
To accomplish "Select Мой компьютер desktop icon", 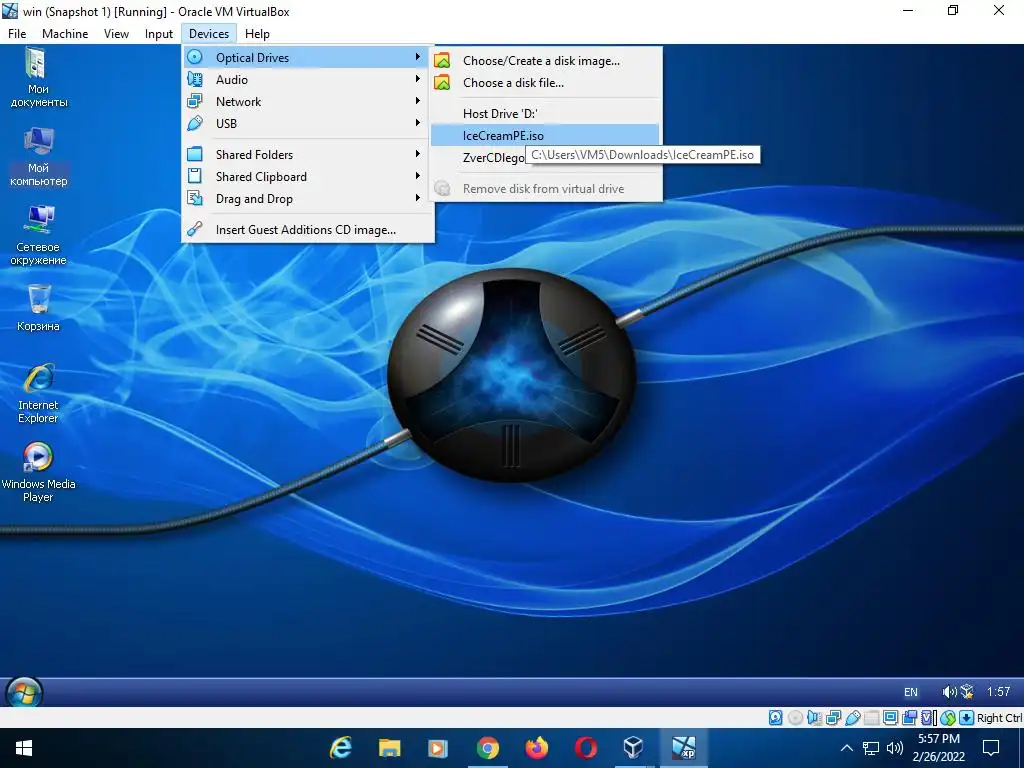I will tap(38, 157).
